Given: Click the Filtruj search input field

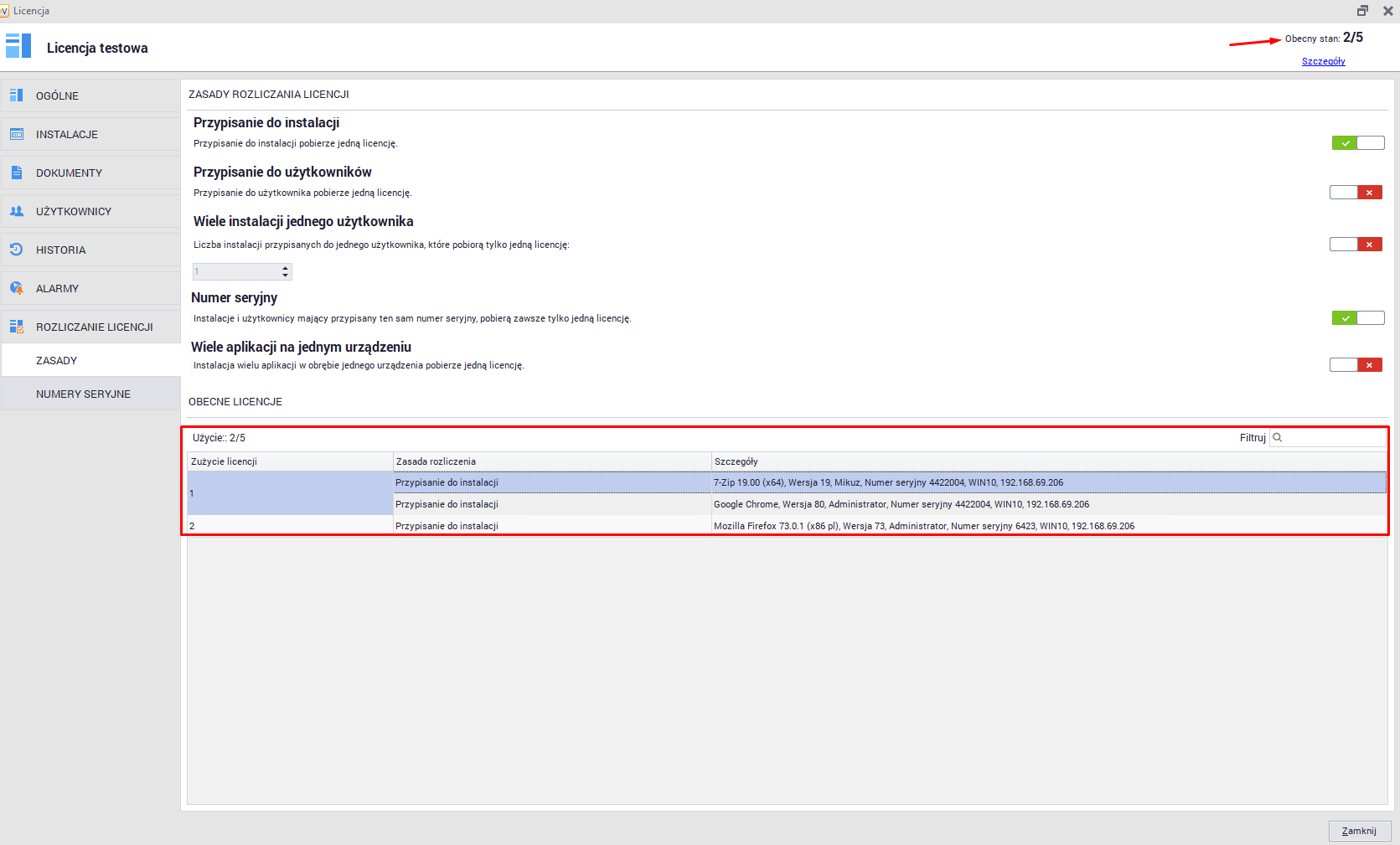Looking at the screenshot, I should click(1334, 437).
